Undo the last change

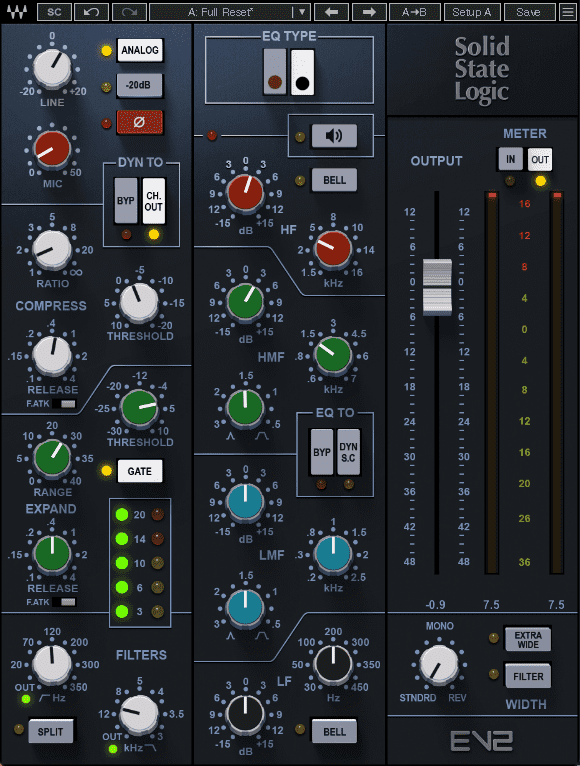91,12
